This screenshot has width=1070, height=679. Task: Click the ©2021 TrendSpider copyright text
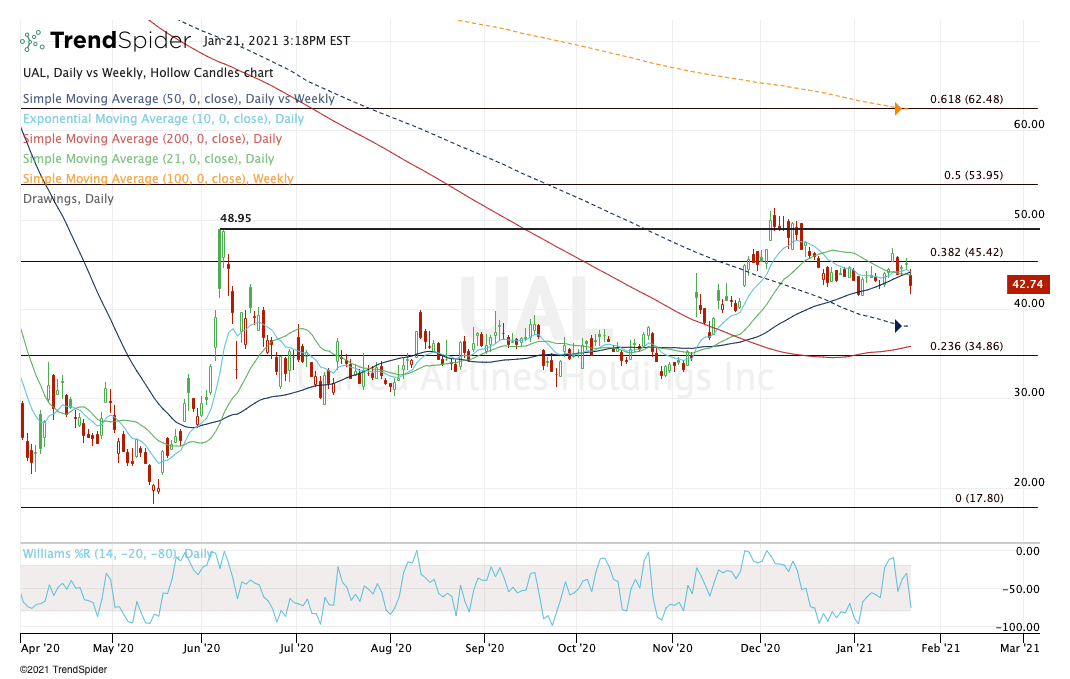point(63,670)
